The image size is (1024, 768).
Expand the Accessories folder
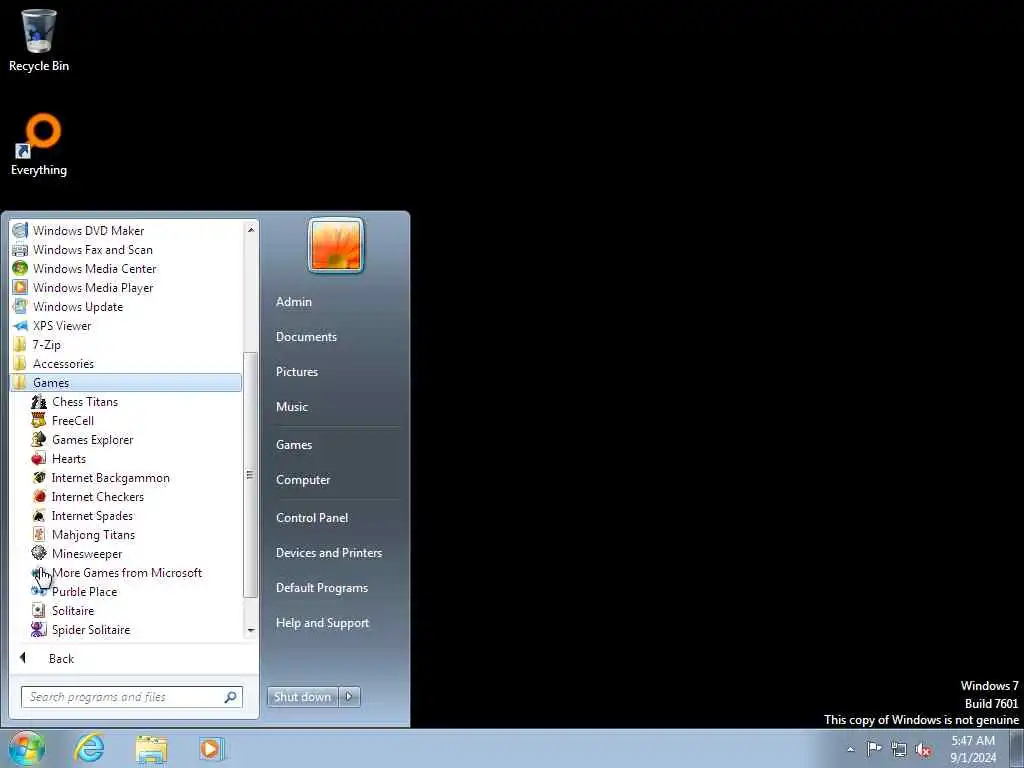126,363
